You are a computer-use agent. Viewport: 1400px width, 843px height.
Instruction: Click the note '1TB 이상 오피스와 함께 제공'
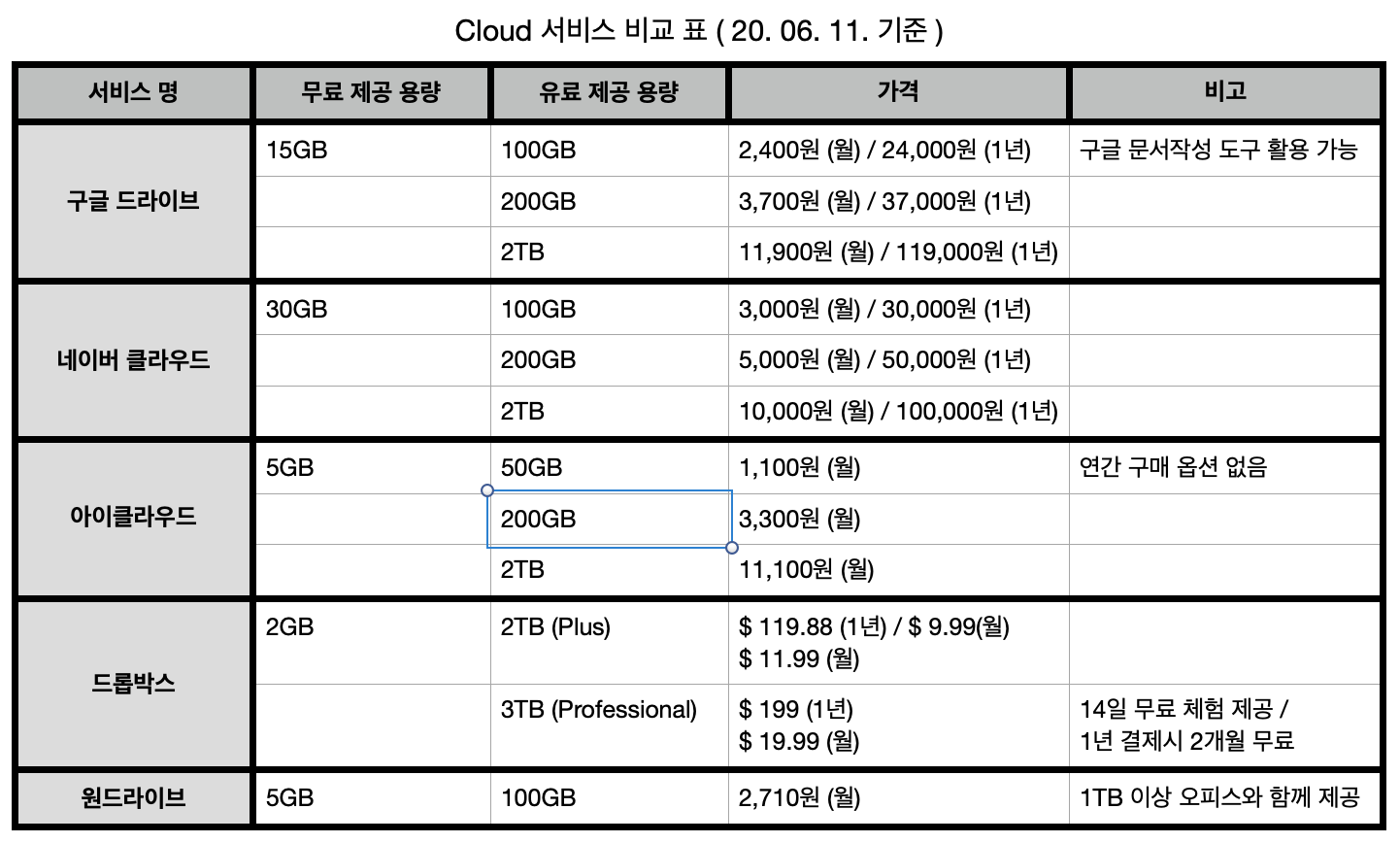[1219, 798]
